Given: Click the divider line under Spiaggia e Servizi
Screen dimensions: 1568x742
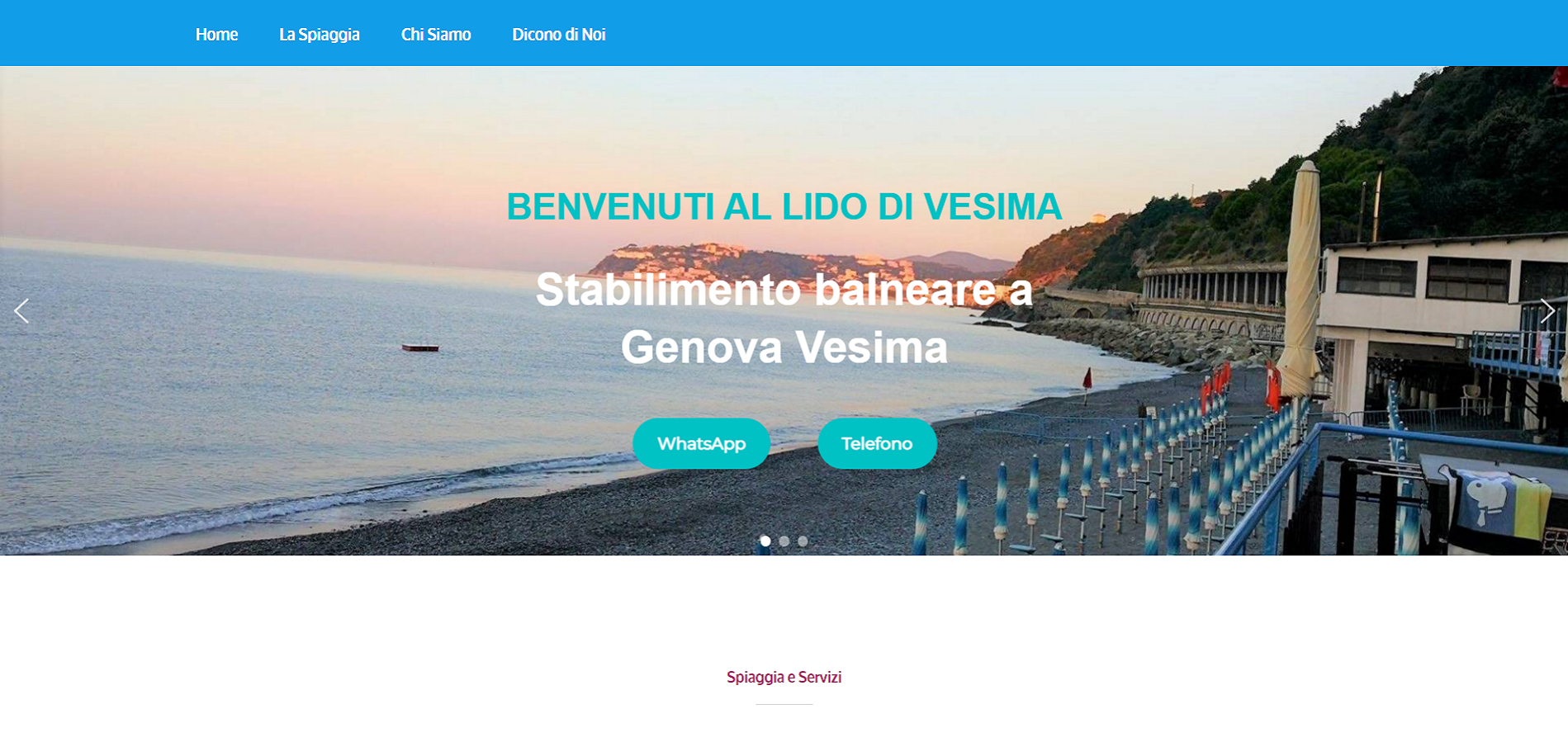Looking at the screenshot, I should pos(784,704).
